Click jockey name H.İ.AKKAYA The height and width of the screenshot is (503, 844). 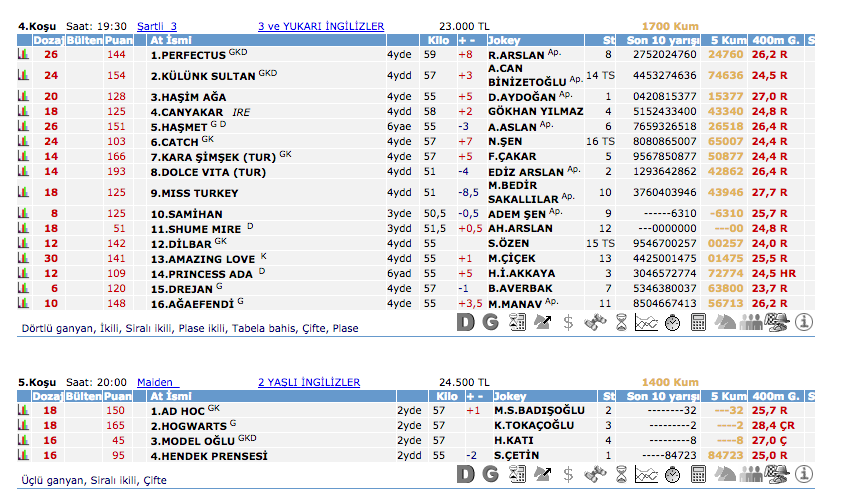coord(522,274)
